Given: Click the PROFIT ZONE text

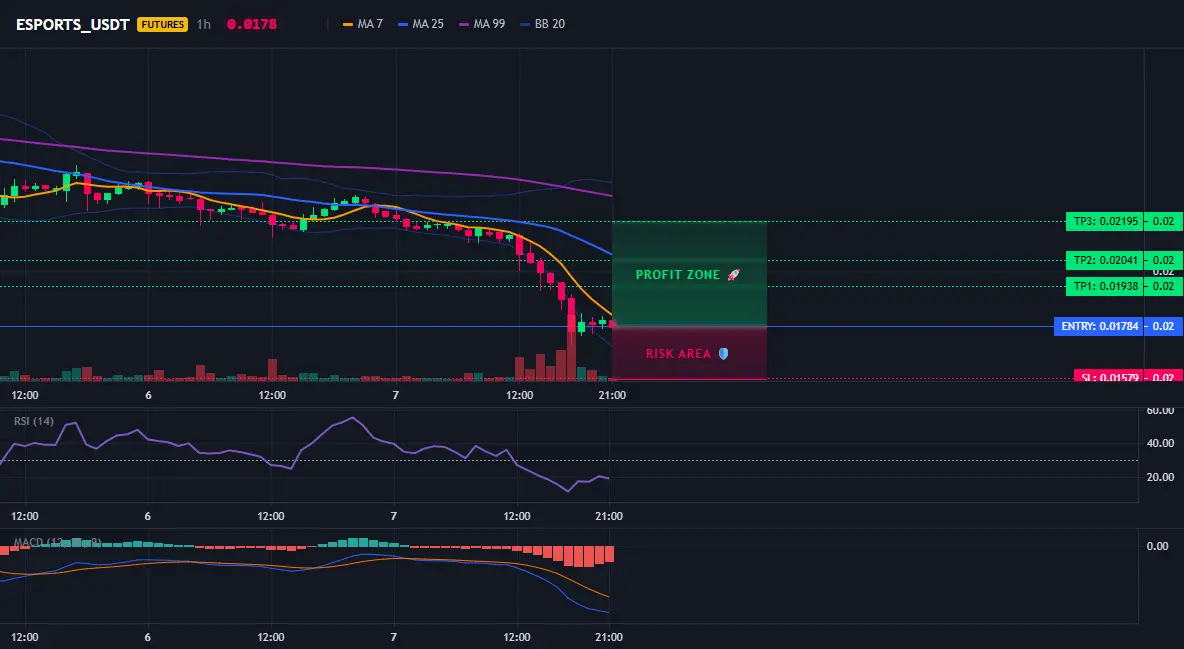Looking at the screenshot, I should tap(677, 275).
